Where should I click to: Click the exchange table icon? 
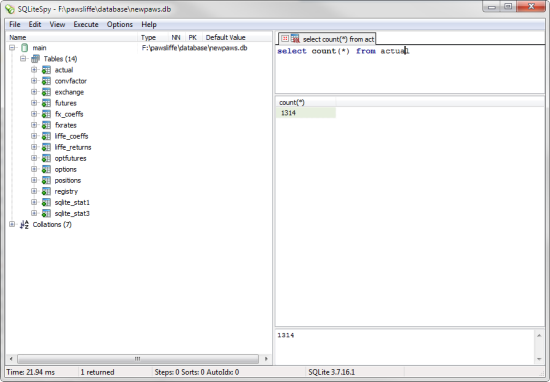tap(46, 92)
